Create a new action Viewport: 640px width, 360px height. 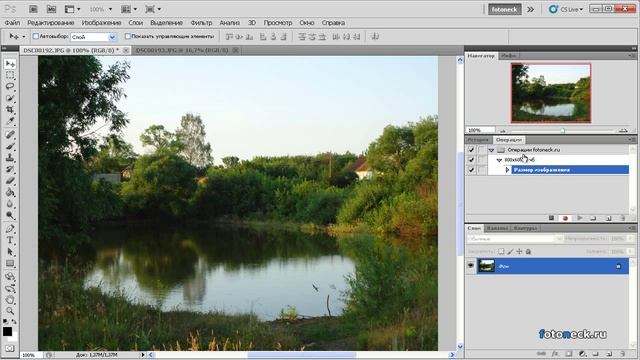click(608, 218)
